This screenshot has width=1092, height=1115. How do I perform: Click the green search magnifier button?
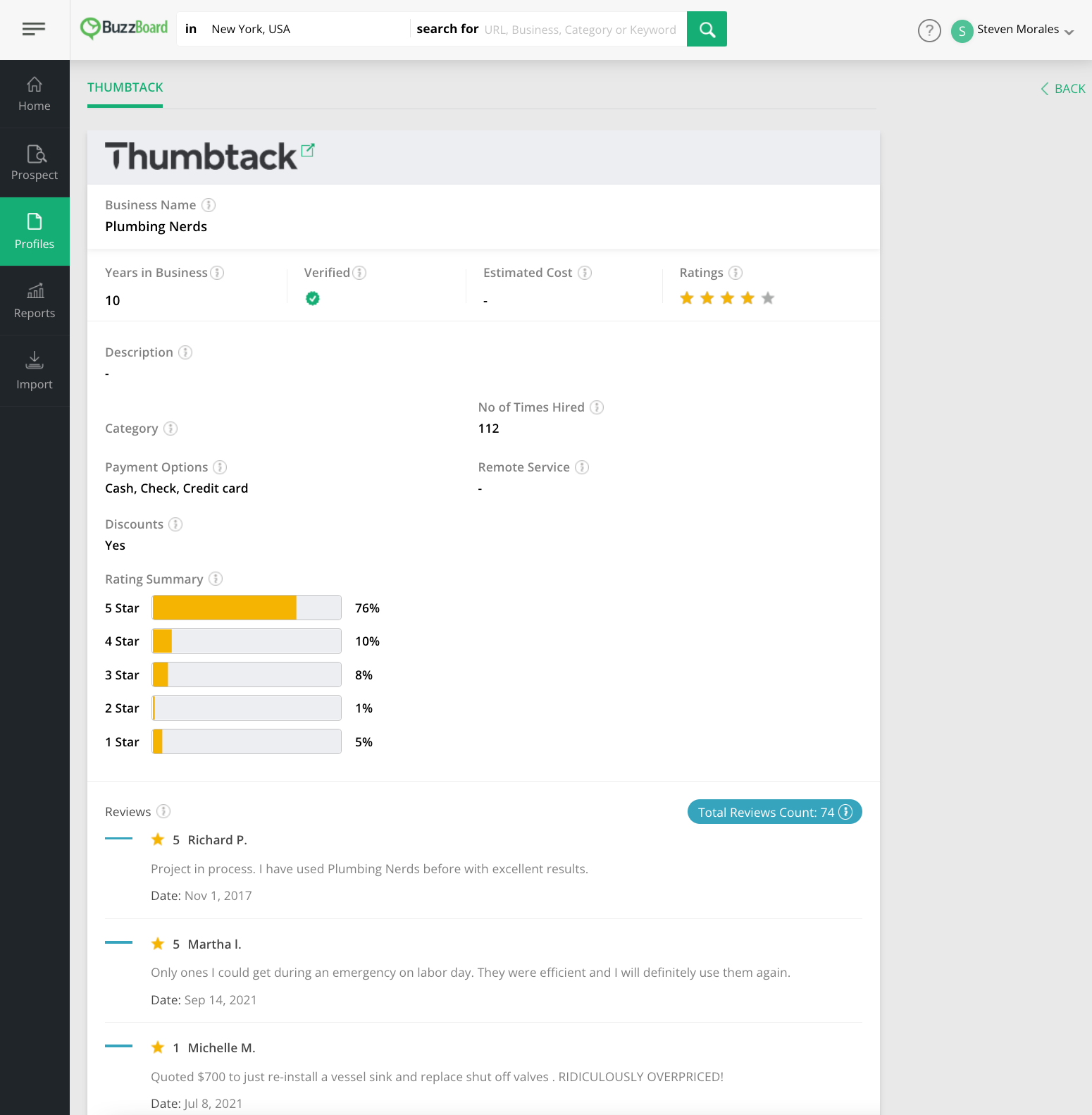coord(707,29)
